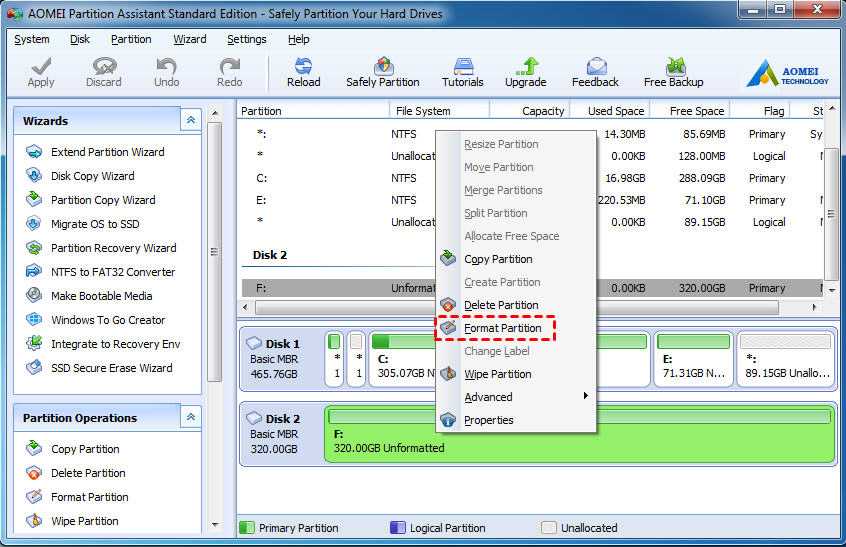Open the Disk menu
This screenshot has width=846, height=547.
coord(80,39)
